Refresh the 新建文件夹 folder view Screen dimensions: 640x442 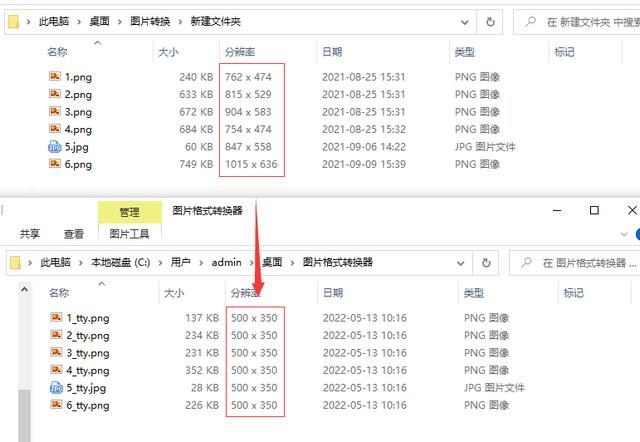point(490,22)
